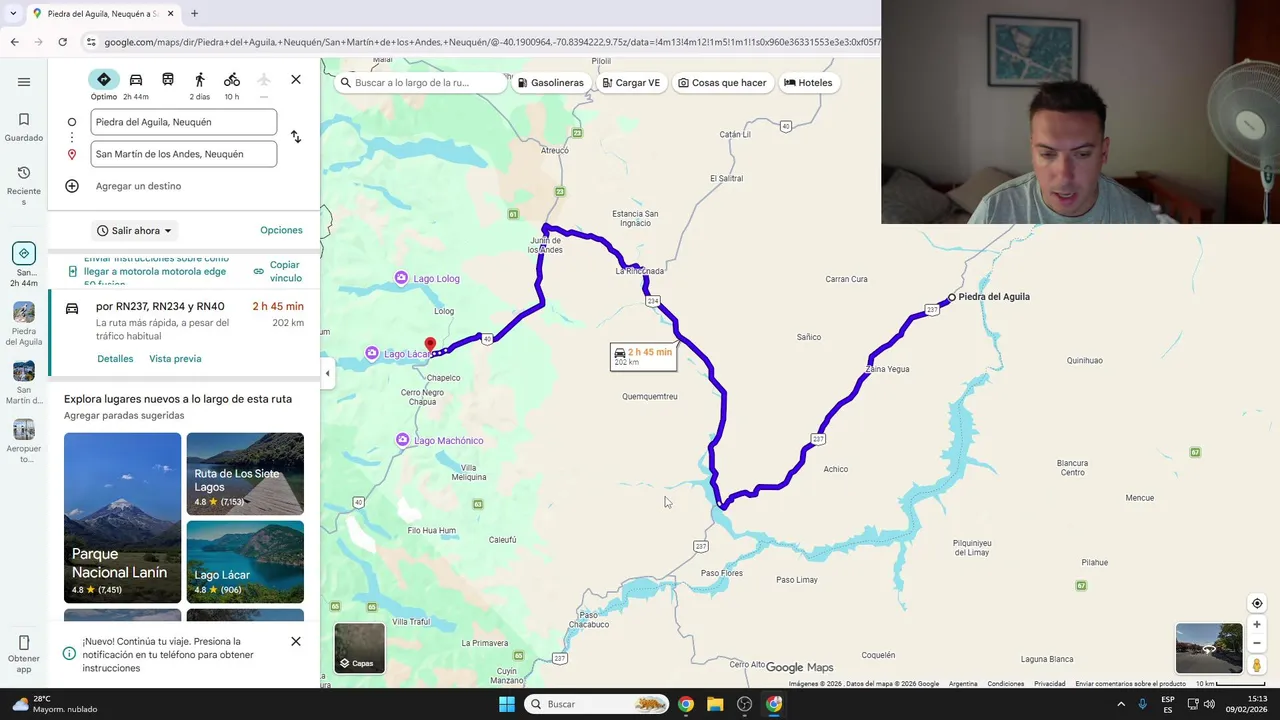The image size is (1280, 720).
Task: Close the directions panel
Action: click(x=296, y=79)
